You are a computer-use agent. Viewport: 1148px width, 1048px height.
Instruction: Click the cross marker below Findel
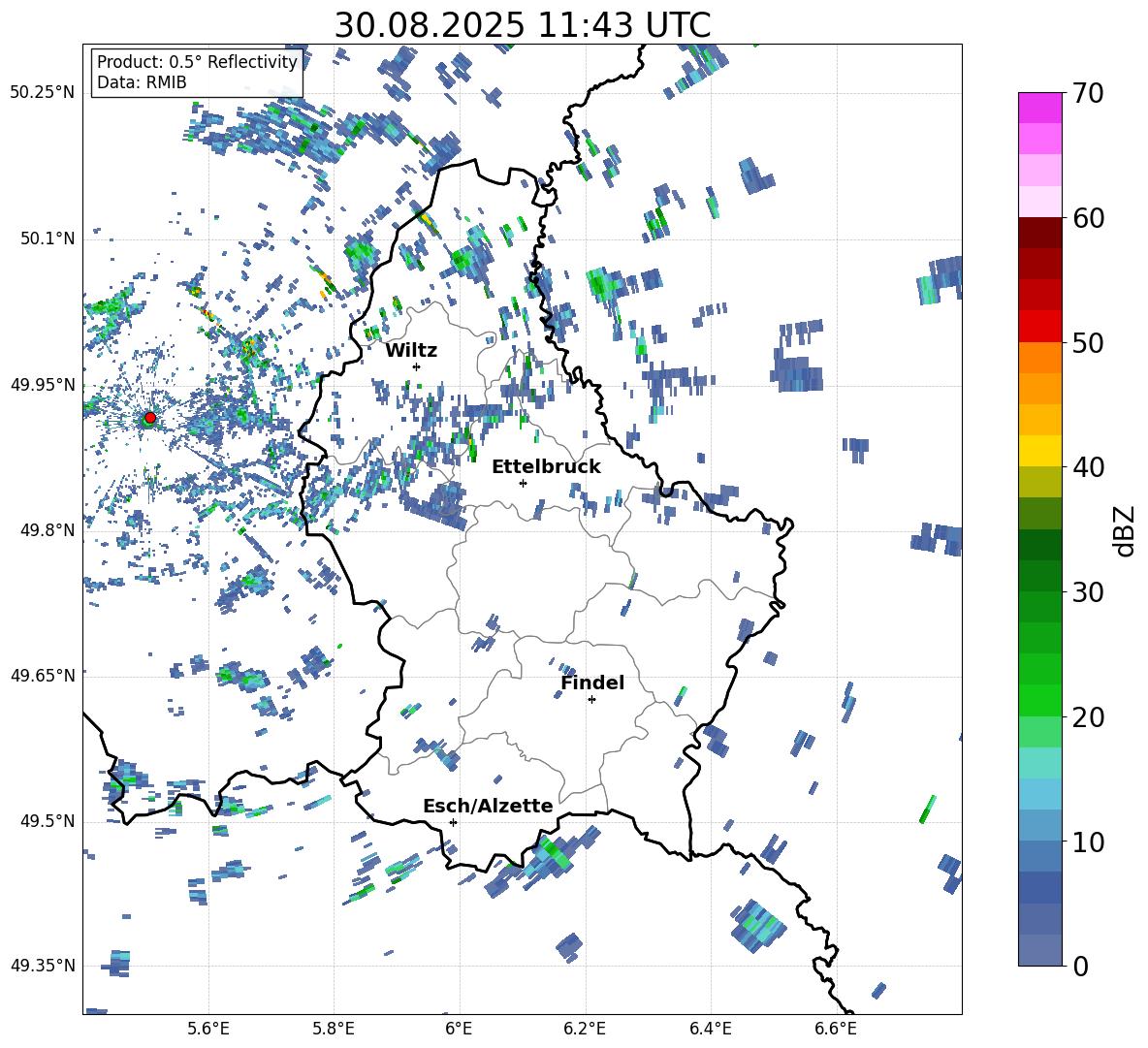point(591,700)
